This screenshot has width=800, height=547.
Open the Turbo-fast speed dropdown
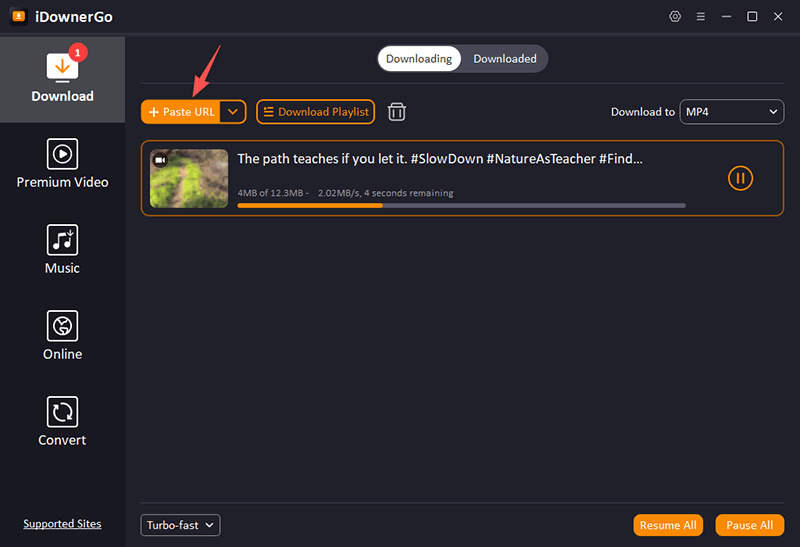180,525
